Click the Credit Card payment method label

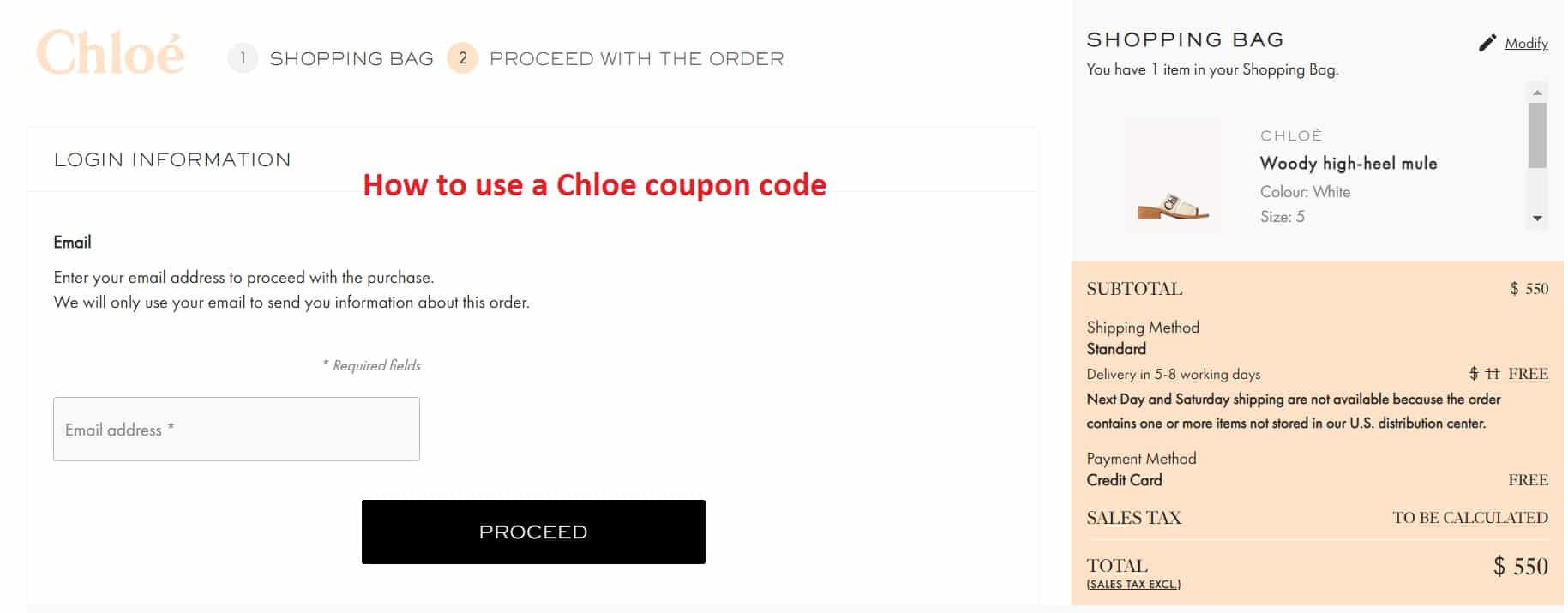(1124, 480)
